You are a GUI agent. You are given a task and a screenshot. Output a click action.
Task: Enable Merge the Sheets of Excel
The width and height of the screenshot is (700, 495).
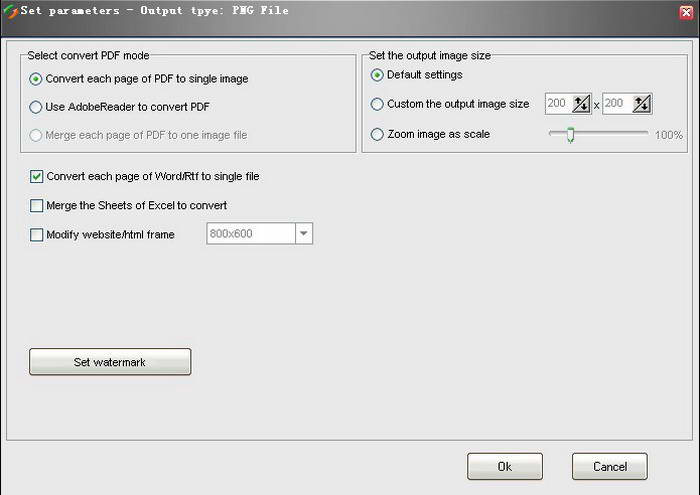(x=37, y=206)
